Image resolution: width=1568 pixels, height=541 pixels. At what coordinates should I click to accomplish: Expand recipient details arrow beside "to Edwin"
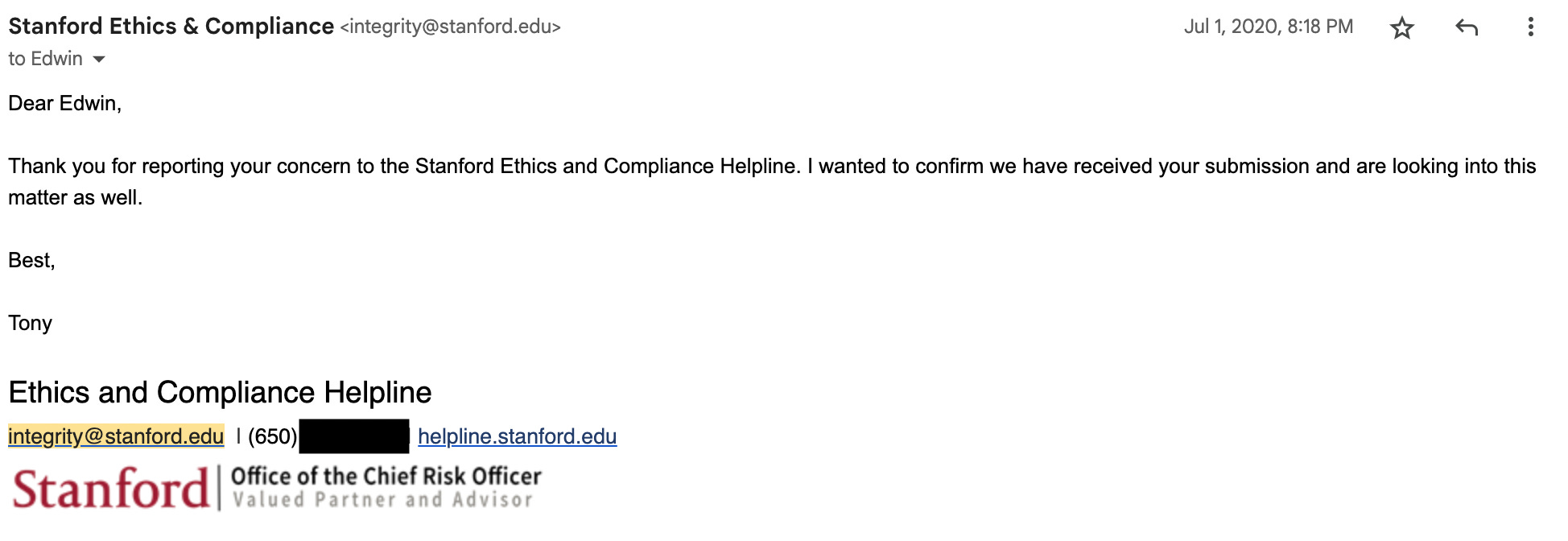(99, 60)
